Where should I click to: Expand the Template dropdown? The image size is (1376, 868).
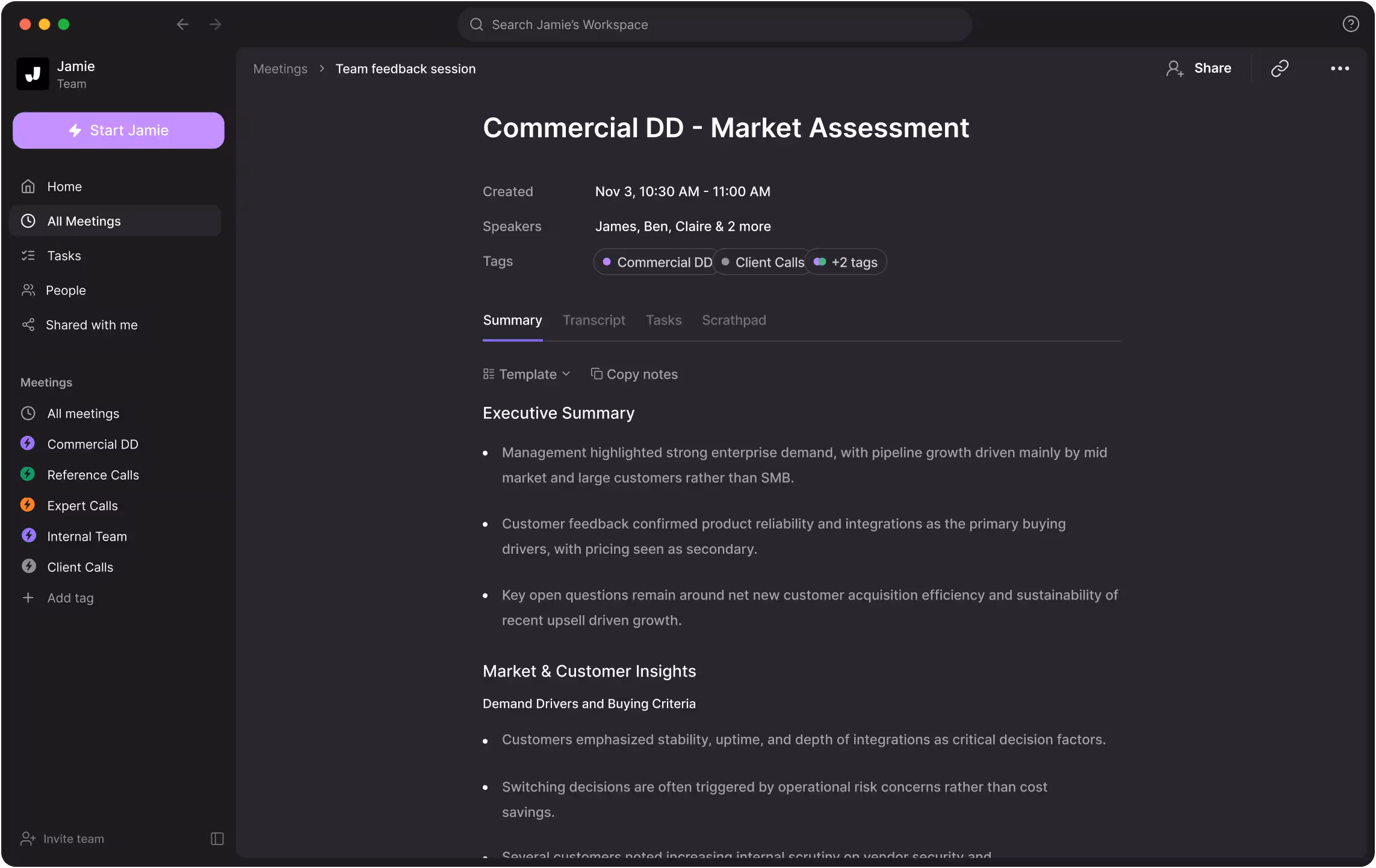click(527, 374)
